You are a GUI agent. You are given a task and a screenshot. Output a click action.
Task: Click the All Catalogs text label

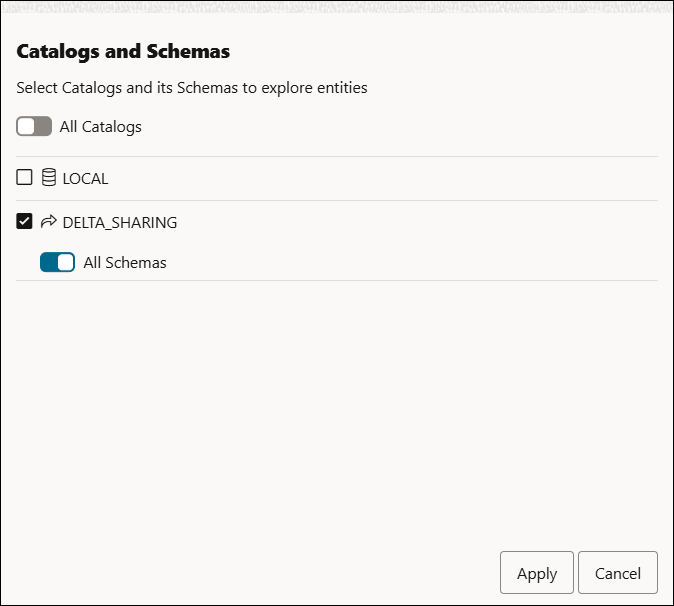(101, 127)
